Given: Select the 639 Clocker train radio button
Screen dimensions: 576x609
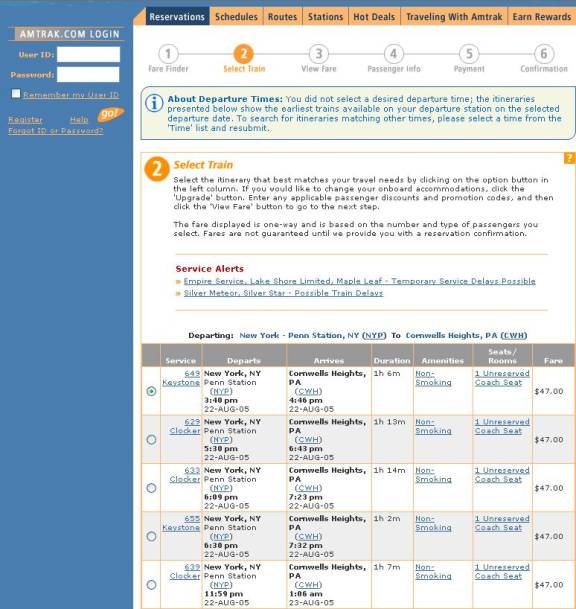Looking at the screenshot, I should coord(151,585).
